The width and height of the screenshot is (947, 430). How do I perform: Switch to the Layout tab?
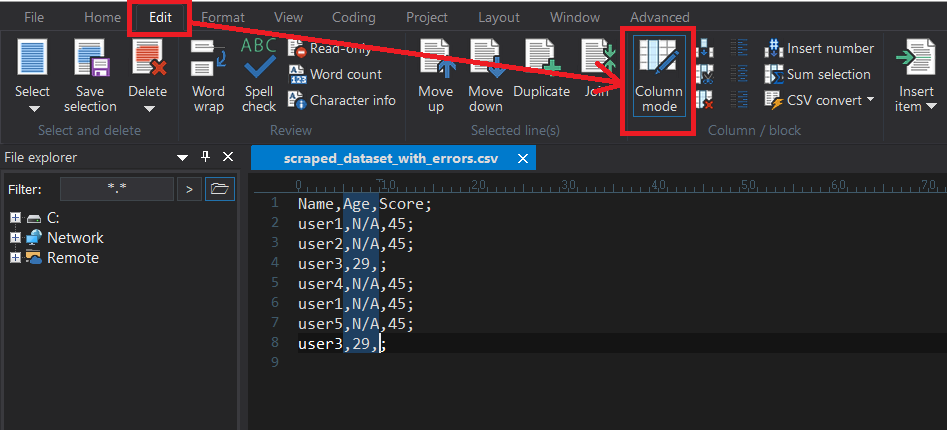(x=498, y=18)
